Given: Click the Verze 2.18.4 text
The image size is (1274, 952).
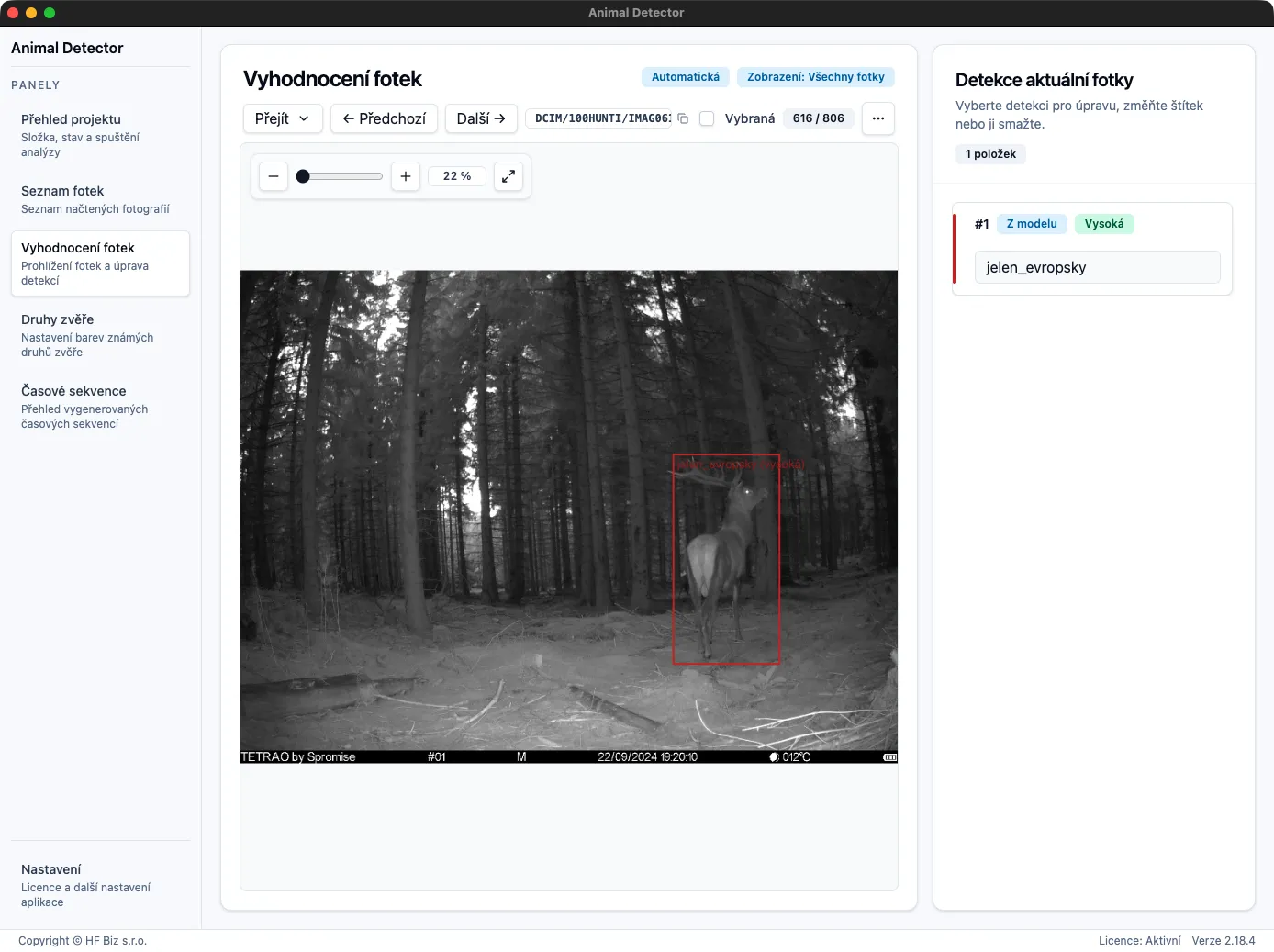Looking at the screenshot, I should pos(1224,941).
